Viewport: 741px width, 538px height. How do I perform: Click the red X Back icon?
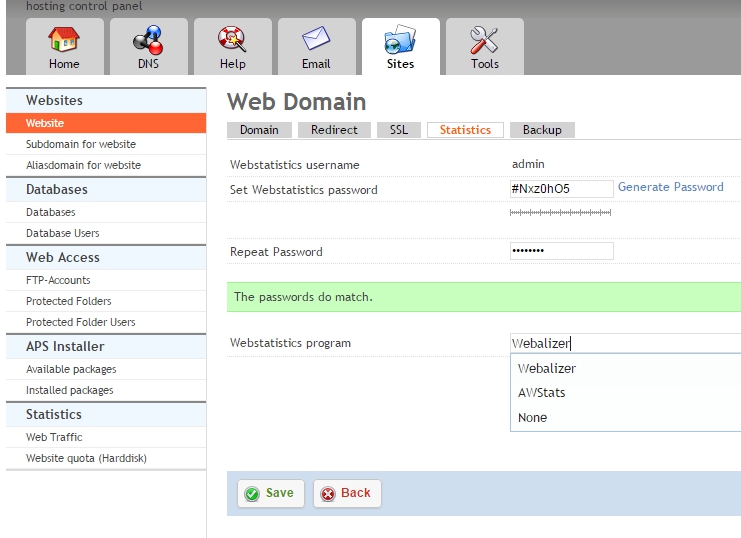[327, 494]
